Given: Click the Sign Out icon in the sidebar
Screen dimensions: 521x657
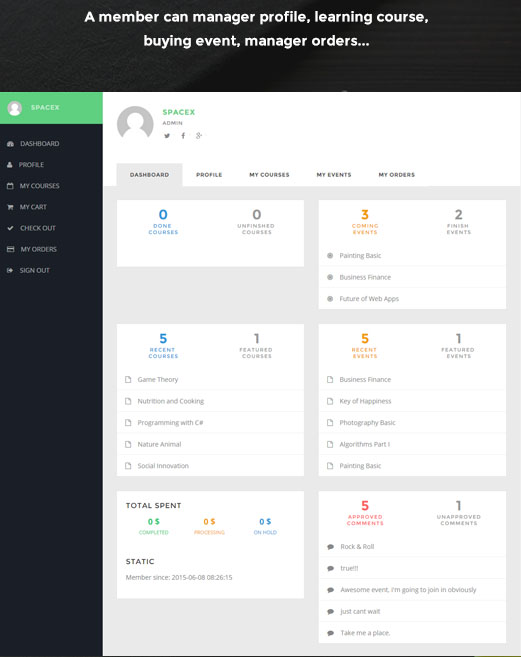Looking at the screenshot, I should click(10, 270).
